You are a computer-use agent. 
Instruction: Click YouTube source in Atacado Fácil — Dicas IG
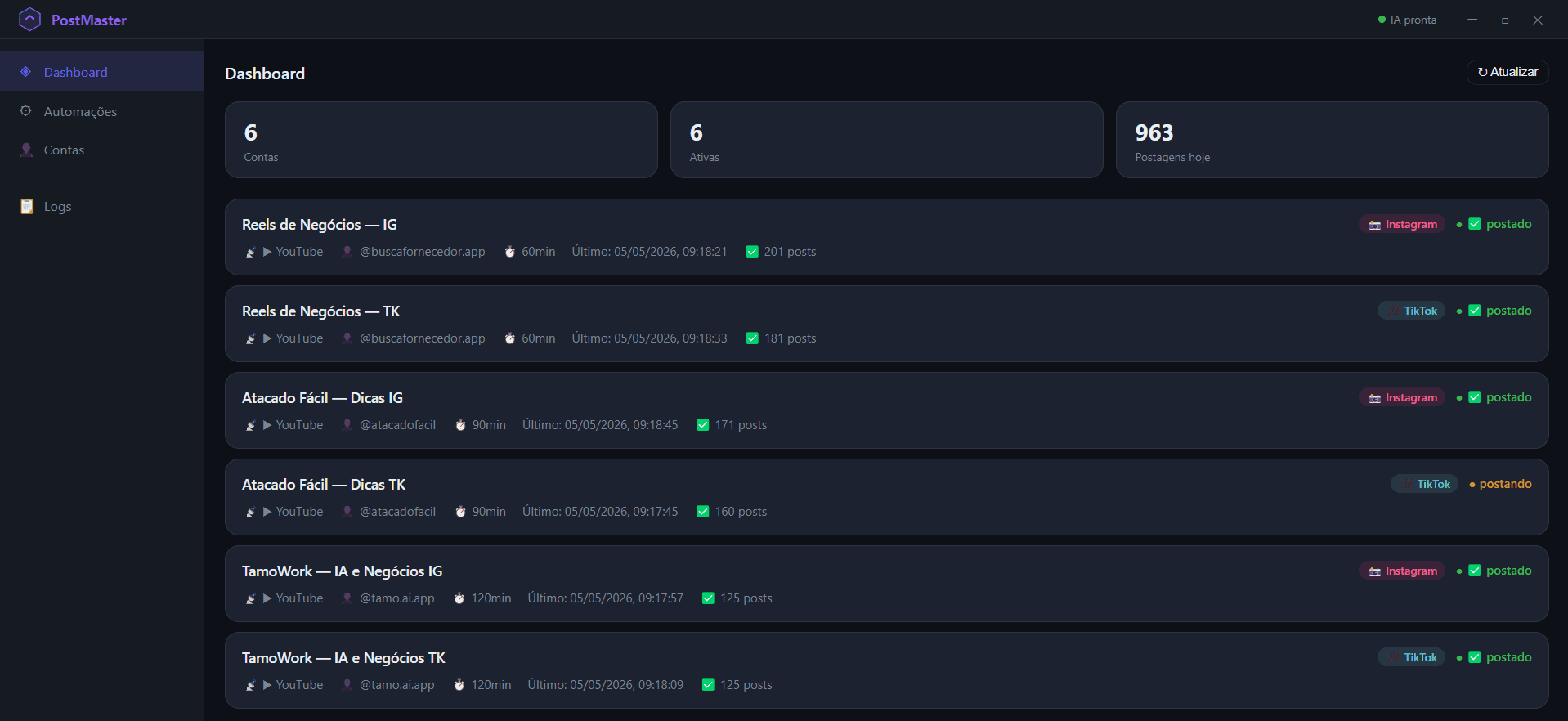coord(293,425)
